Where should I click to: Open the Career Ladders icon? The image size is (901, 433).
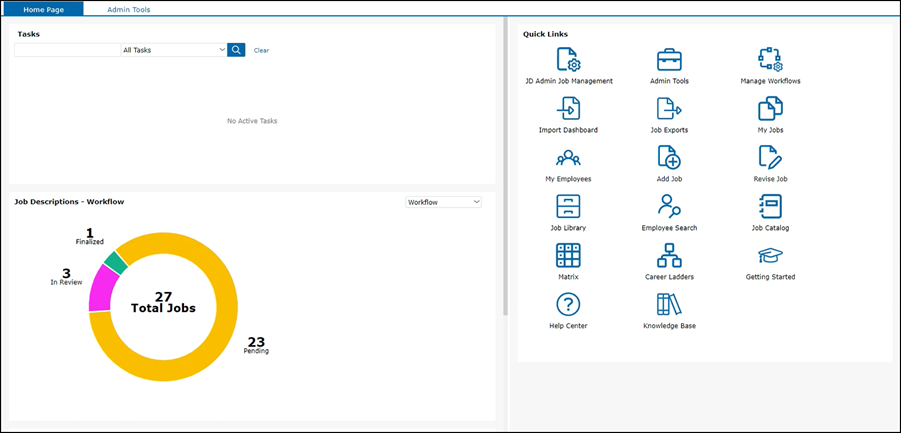point(669,255)
